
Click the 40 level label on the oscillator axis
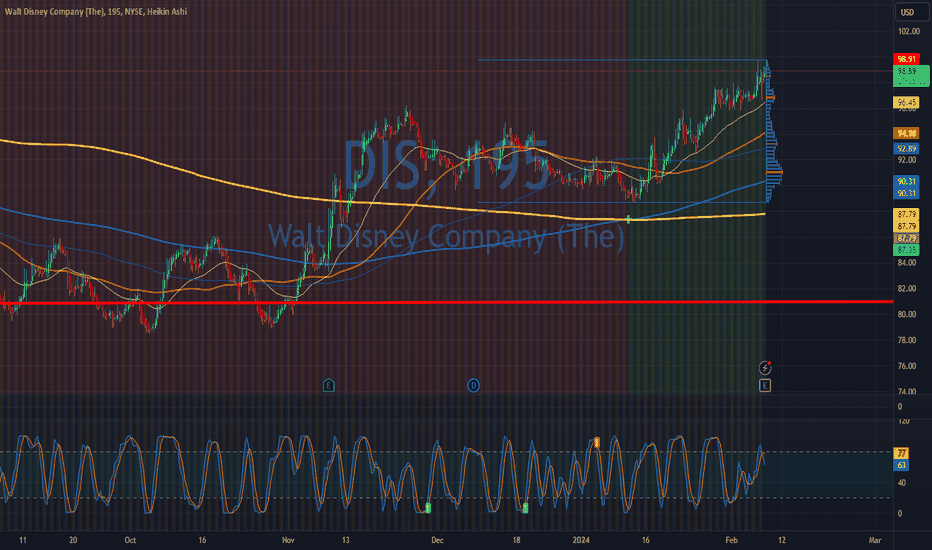[901, 483]
